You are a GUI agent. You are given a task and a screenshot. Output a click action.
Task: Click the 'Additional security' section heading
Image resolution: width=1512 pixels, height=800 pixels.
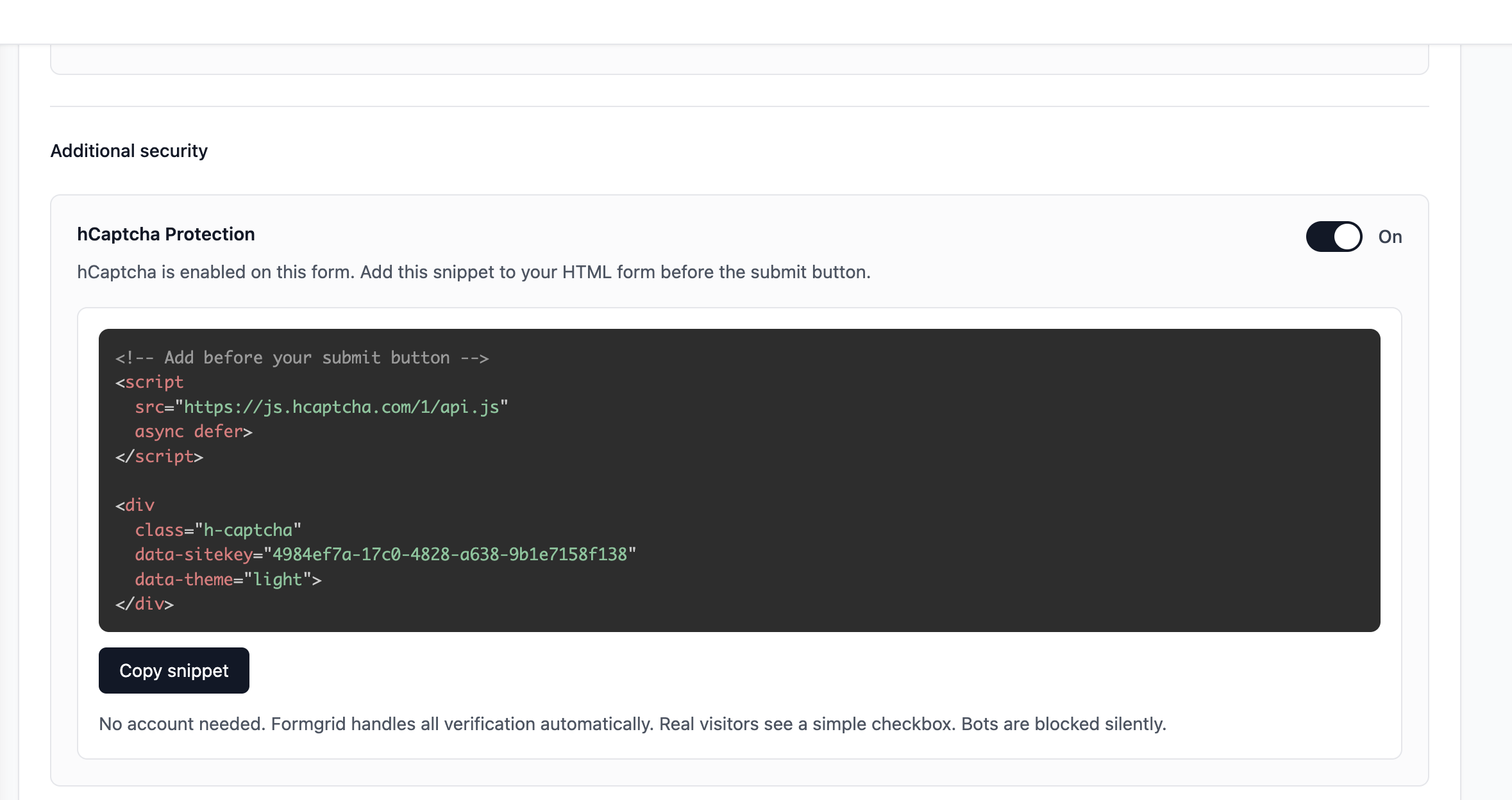coord(129,151)
